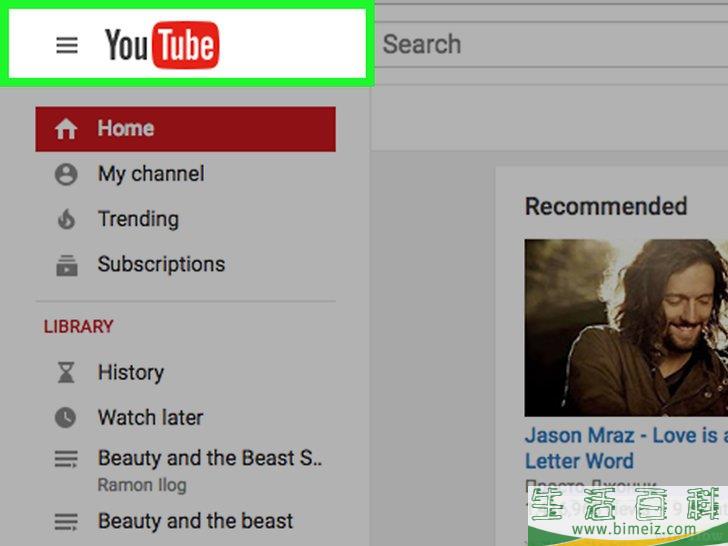Click the Trending flame icon

(x=66, y=219)
